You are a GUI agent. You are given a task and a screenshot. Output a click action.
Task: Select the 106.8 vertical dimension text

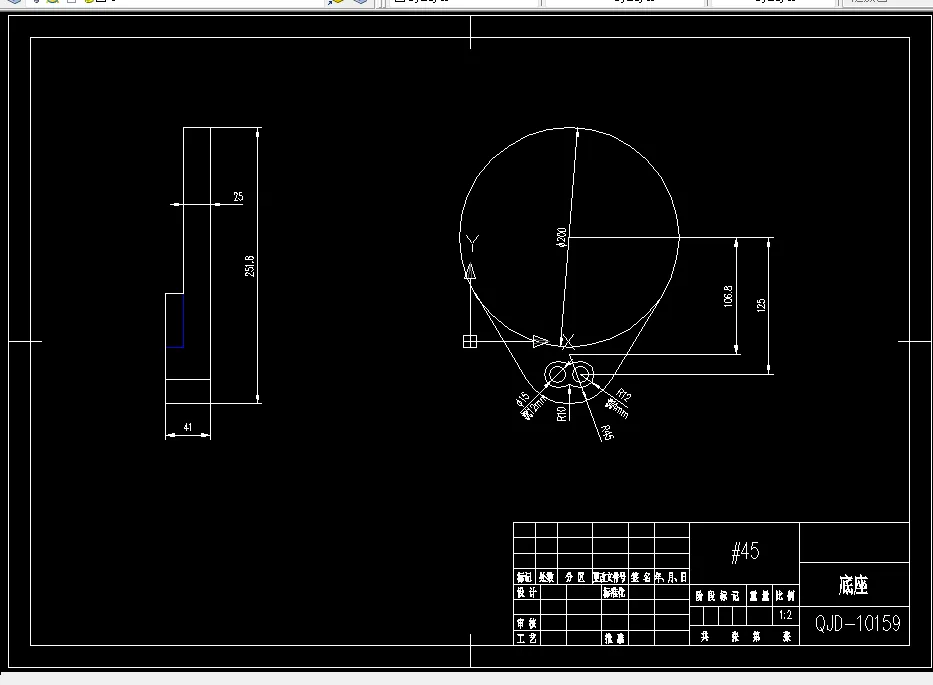tap(728, 296)
